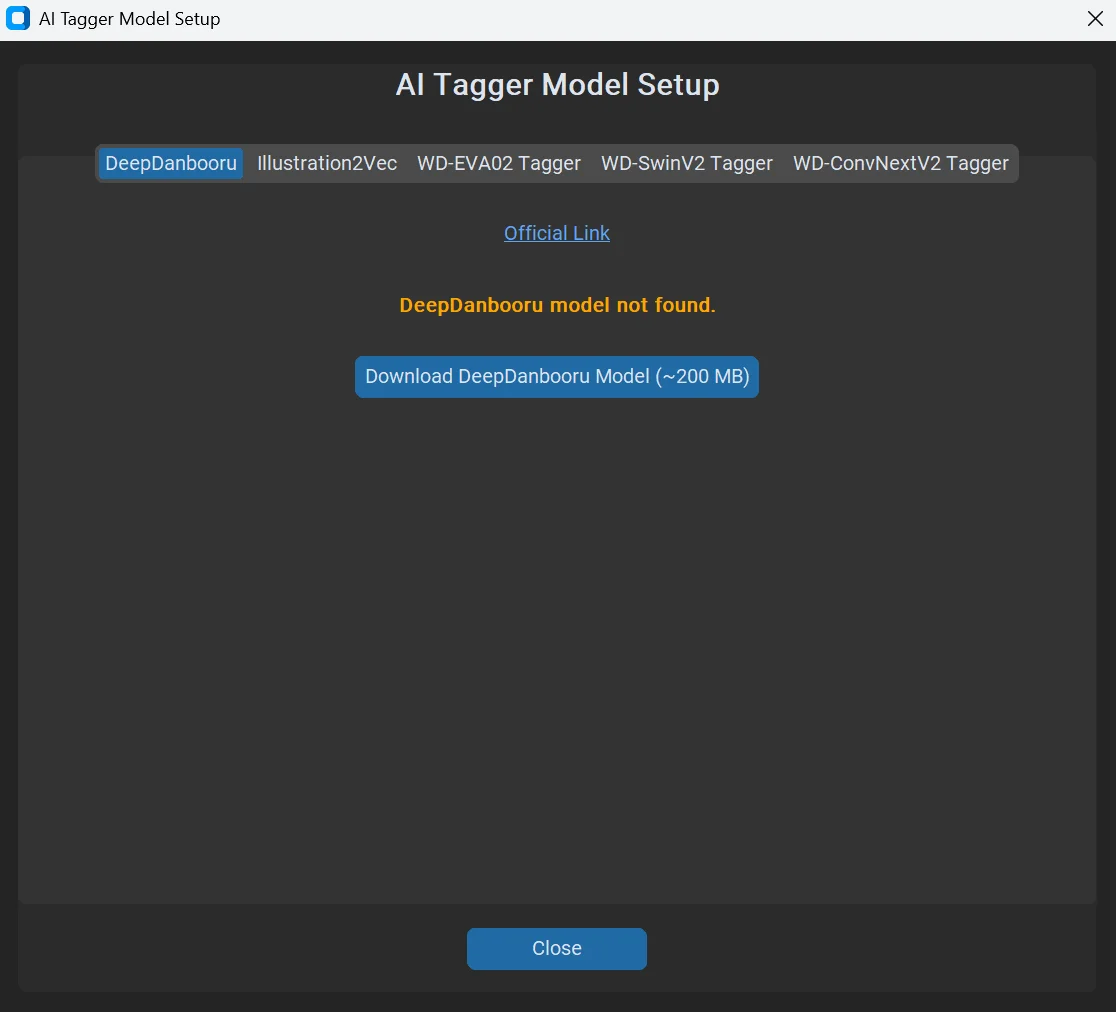Click the blue app icon in title bar
Screen dimensions: 1116x1012
pyautogui.click(x=18, y=19)
